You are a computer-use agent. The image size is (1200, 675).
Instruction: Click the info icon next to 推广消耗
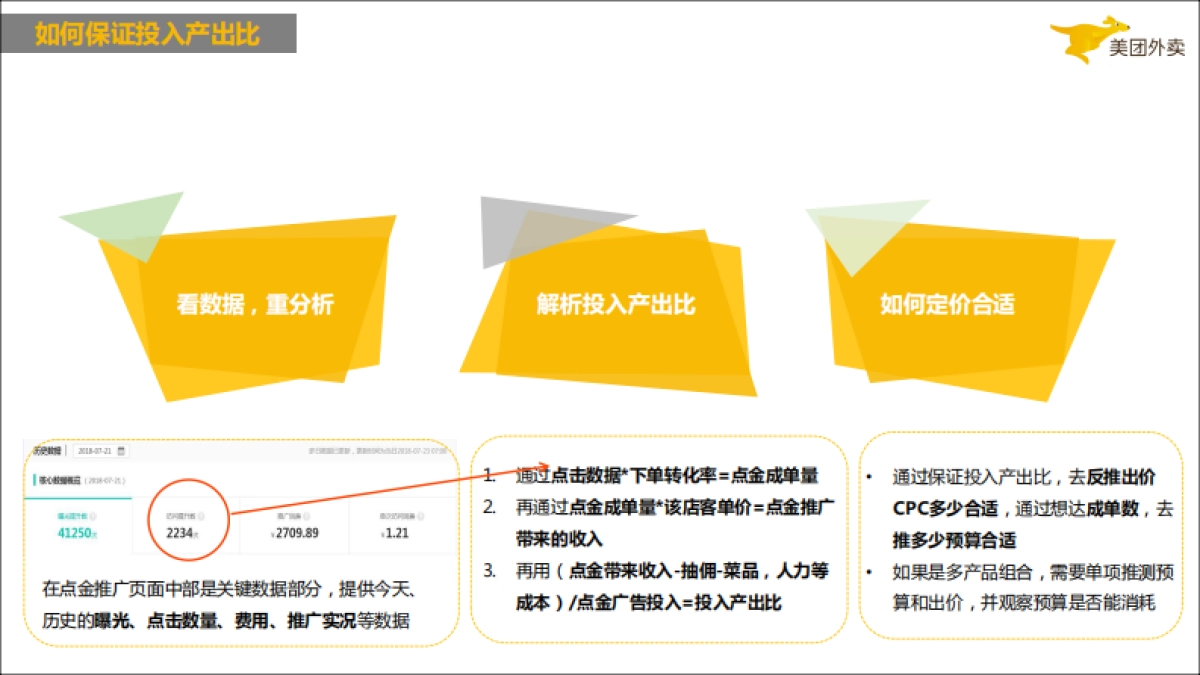coord(309,517)
